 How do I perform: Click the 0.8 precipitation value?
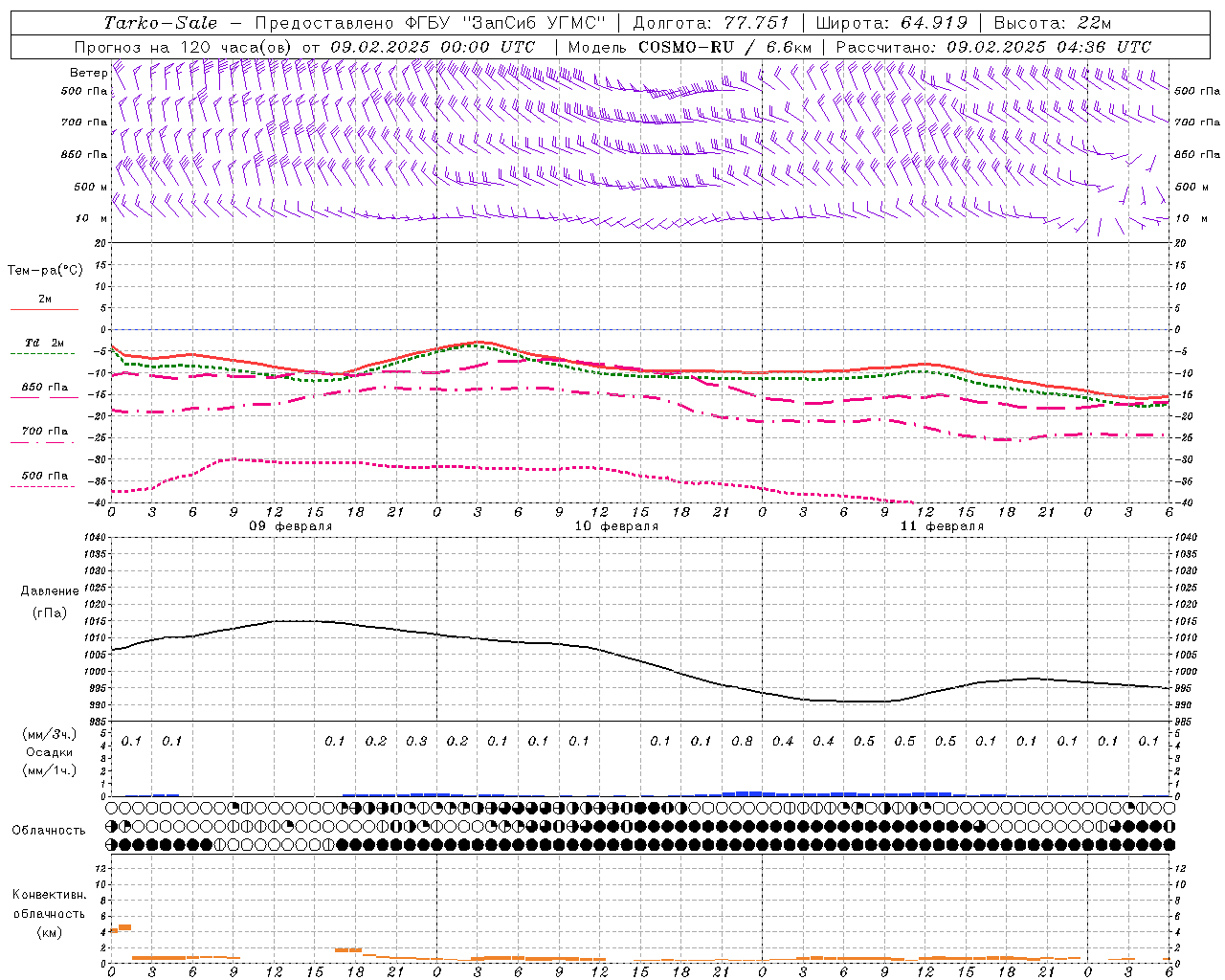click(742, 741)
